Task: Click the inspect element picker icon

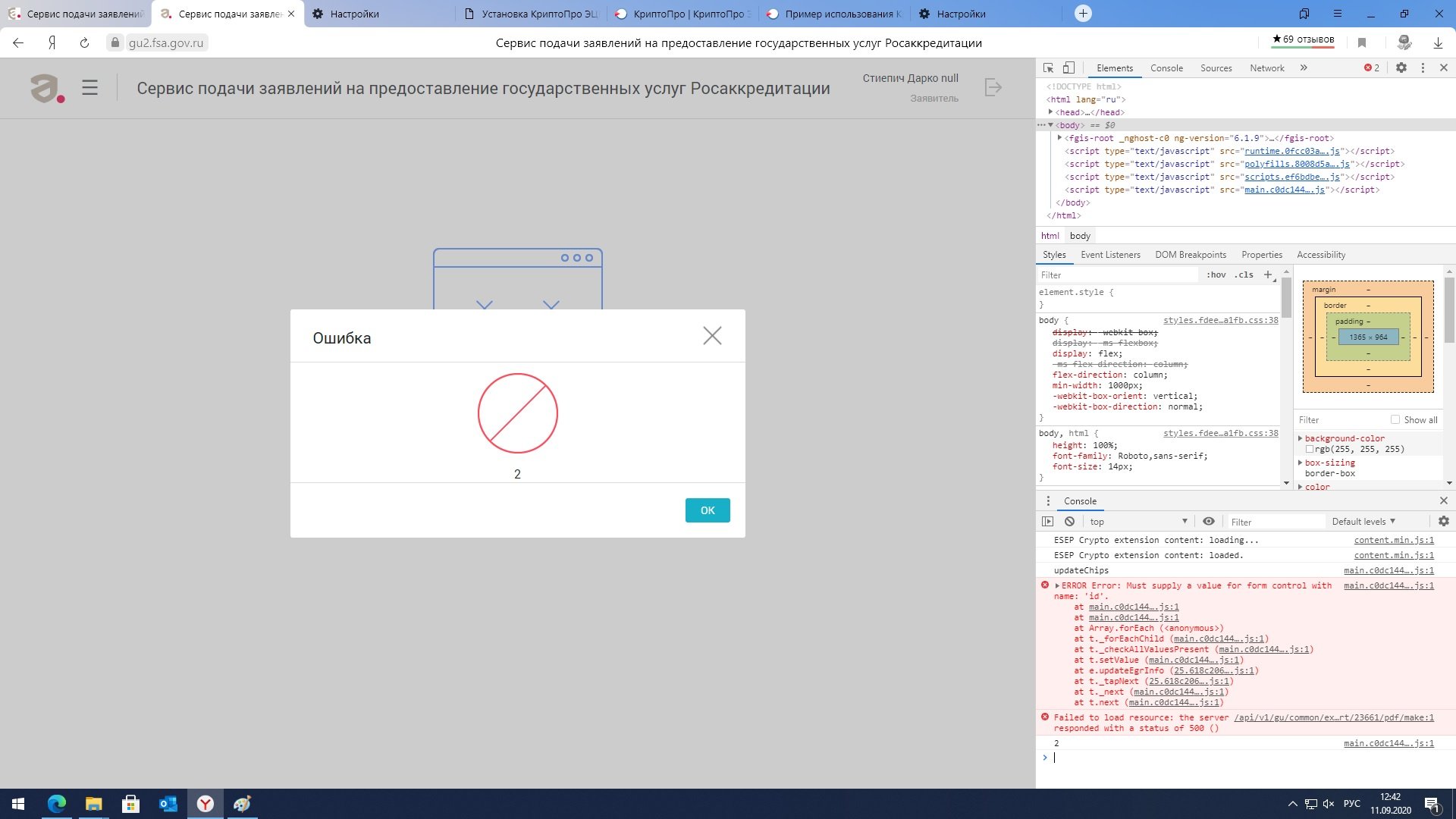Action: tap(1048, 67)
